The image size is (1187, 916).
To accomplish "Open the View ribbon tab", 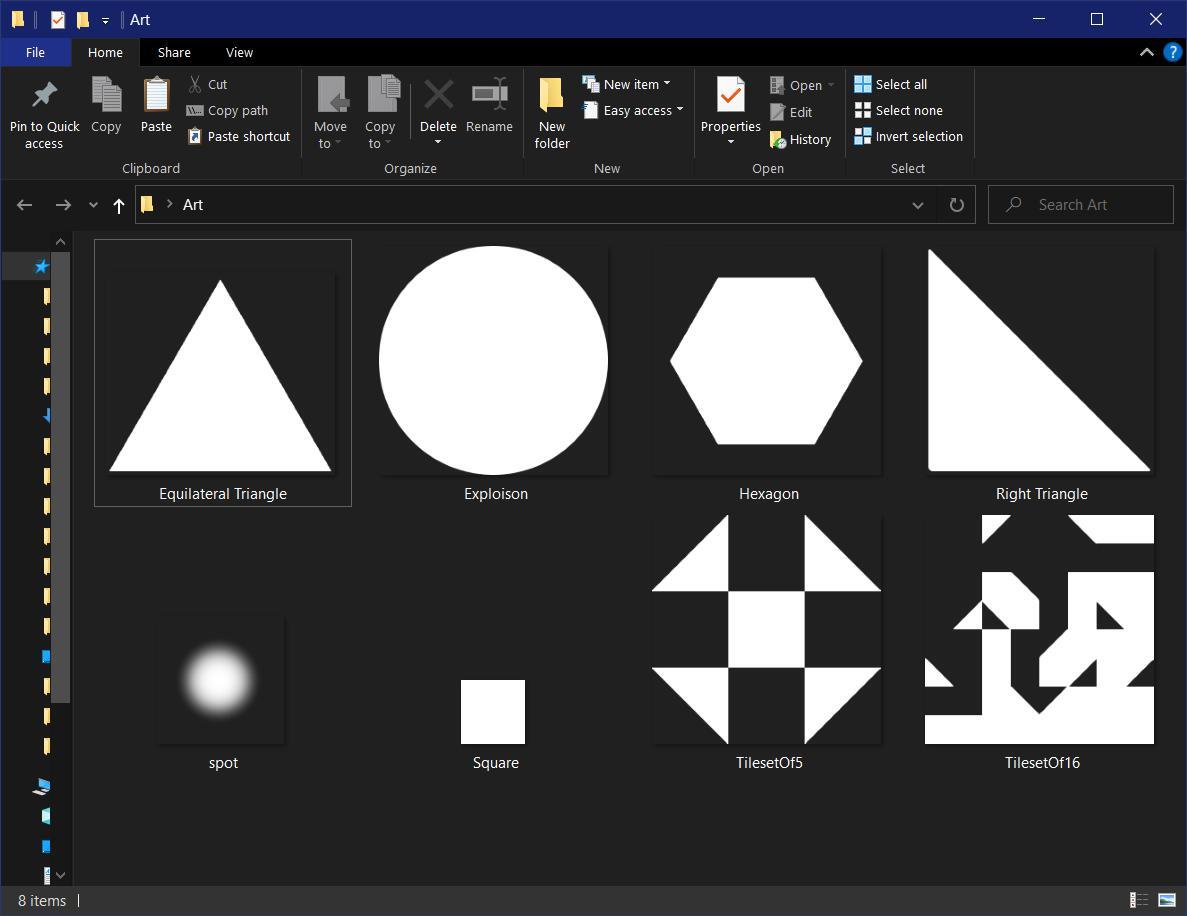I will (239, 53).
